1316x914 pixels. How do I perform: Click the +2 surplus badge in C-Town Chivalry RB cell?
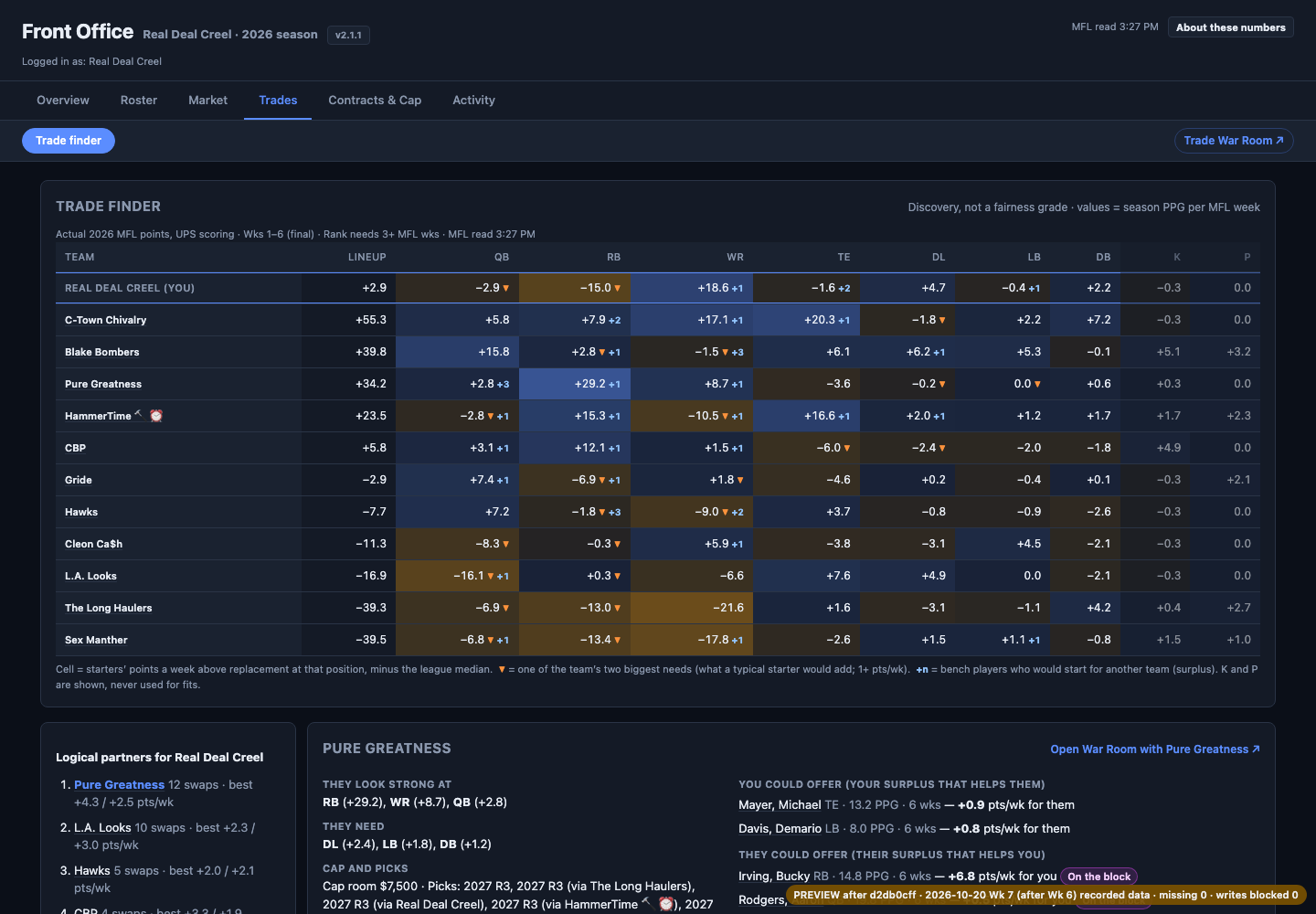[614, 321]
